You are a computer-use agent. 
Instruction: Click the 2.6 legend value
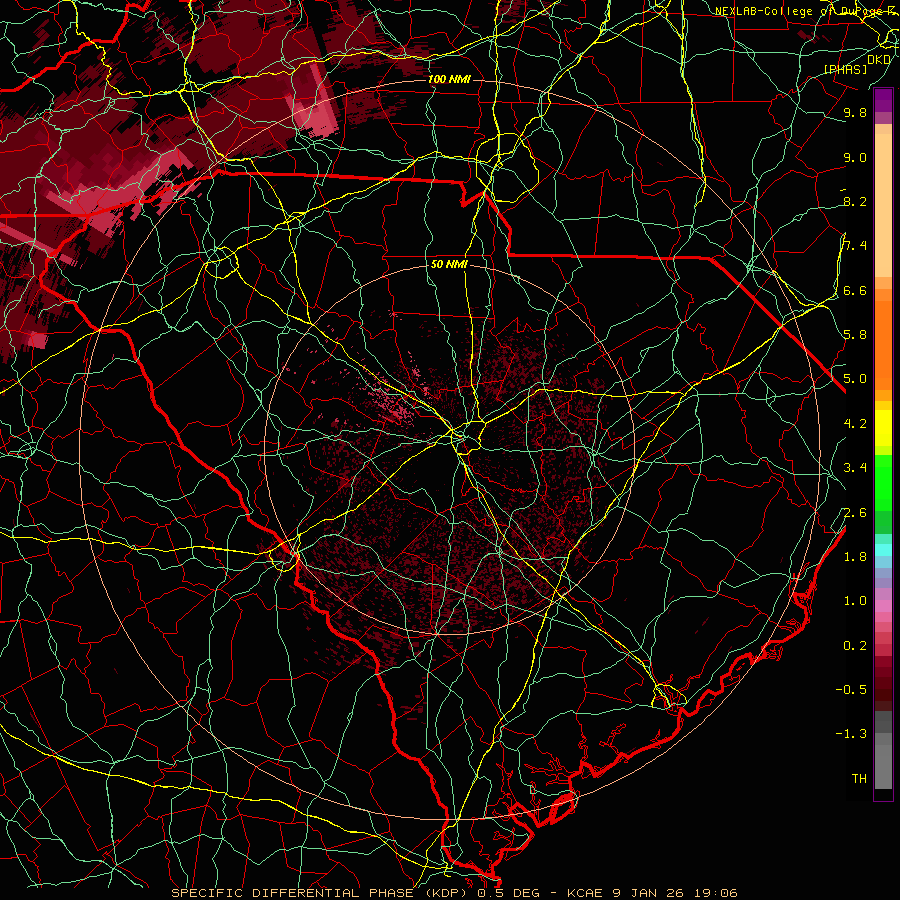click(x=855, y=512)
